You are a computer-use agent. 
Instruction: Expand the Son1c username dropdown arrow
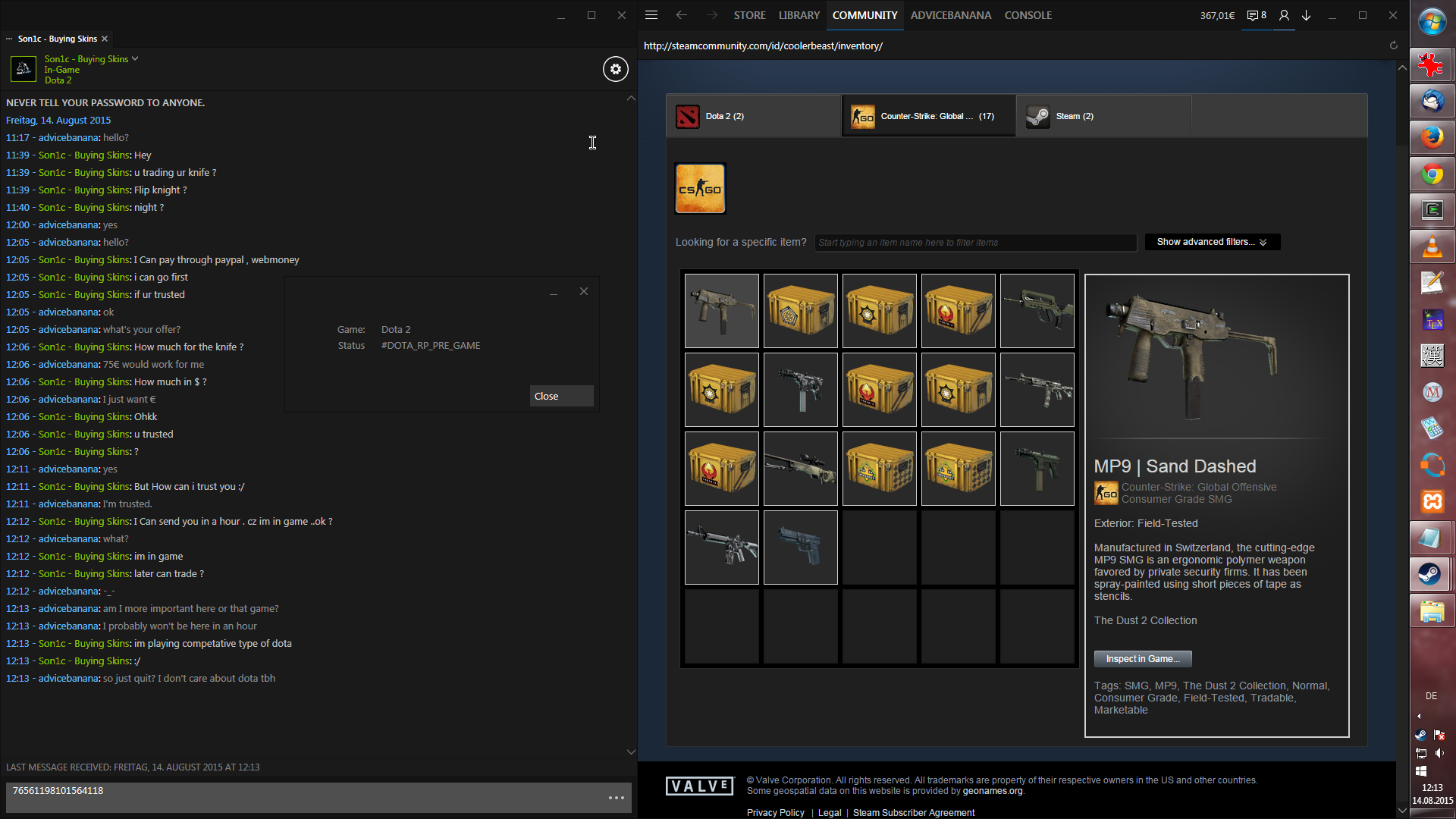tap(135, 58)
